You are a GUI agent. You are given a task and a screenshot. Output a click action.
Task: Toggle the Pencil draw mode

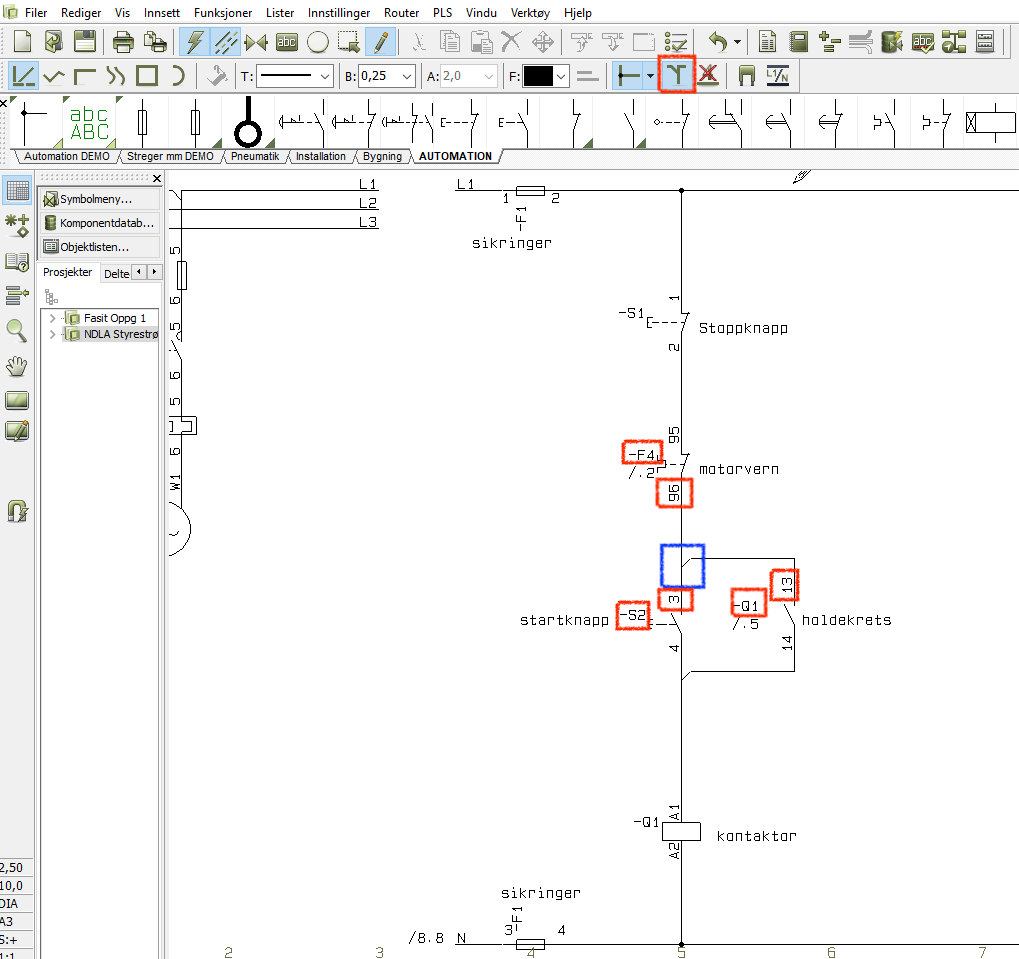pos(381,42)
